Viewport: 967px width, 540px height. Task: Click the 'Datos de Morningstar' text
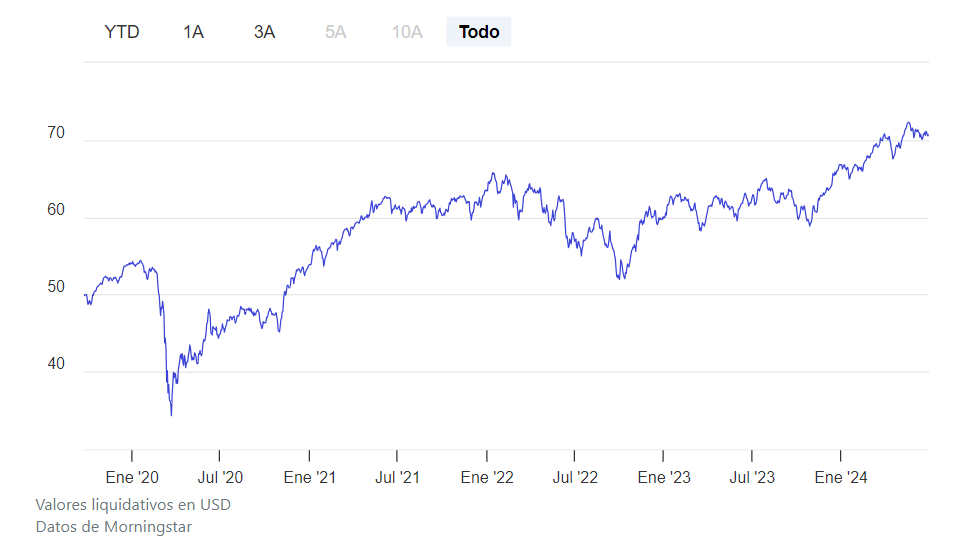click(113, 526)
